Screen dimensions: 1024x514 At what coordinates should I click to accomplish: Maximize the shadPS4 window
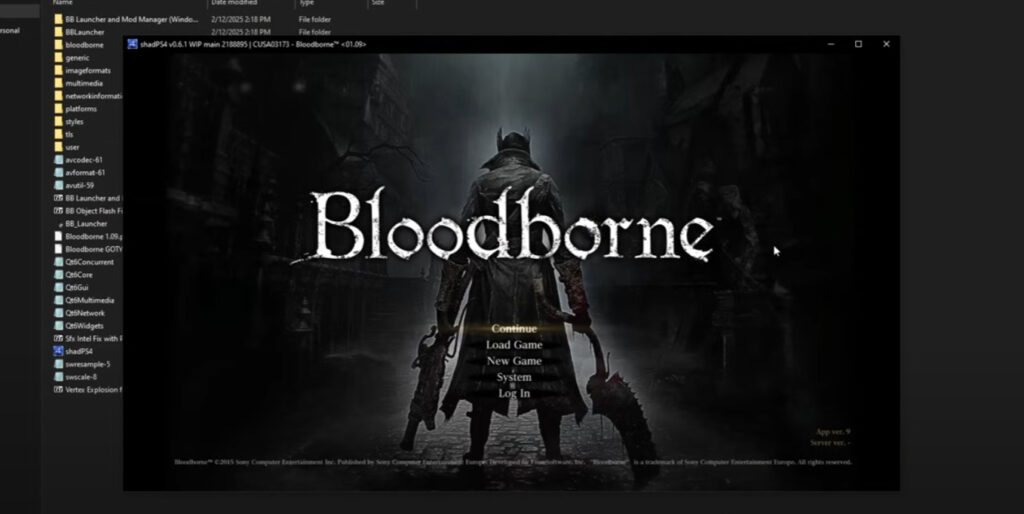click(x=858, y=44)
